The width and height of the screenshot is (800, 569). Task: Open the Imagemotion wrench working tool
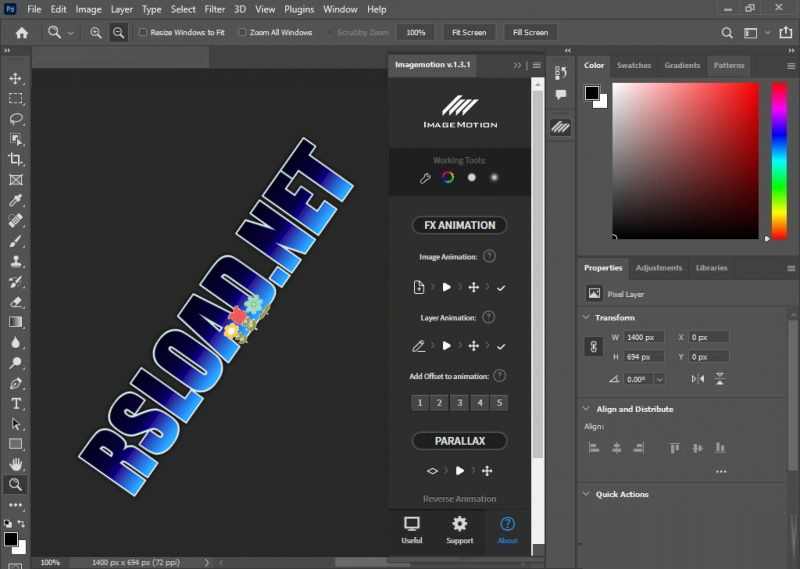[425, 178]
